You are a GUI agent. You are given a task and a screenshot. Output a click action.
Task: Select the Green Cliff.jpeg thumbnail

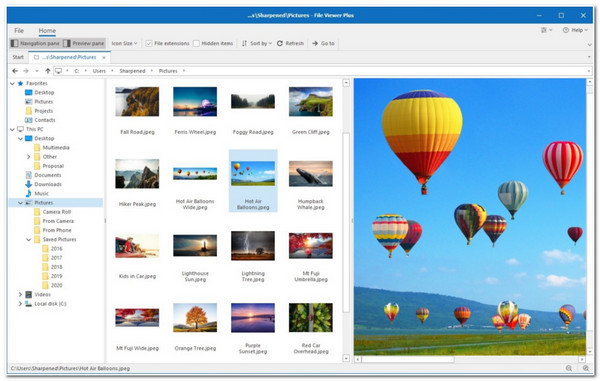[x=310, y=101]
